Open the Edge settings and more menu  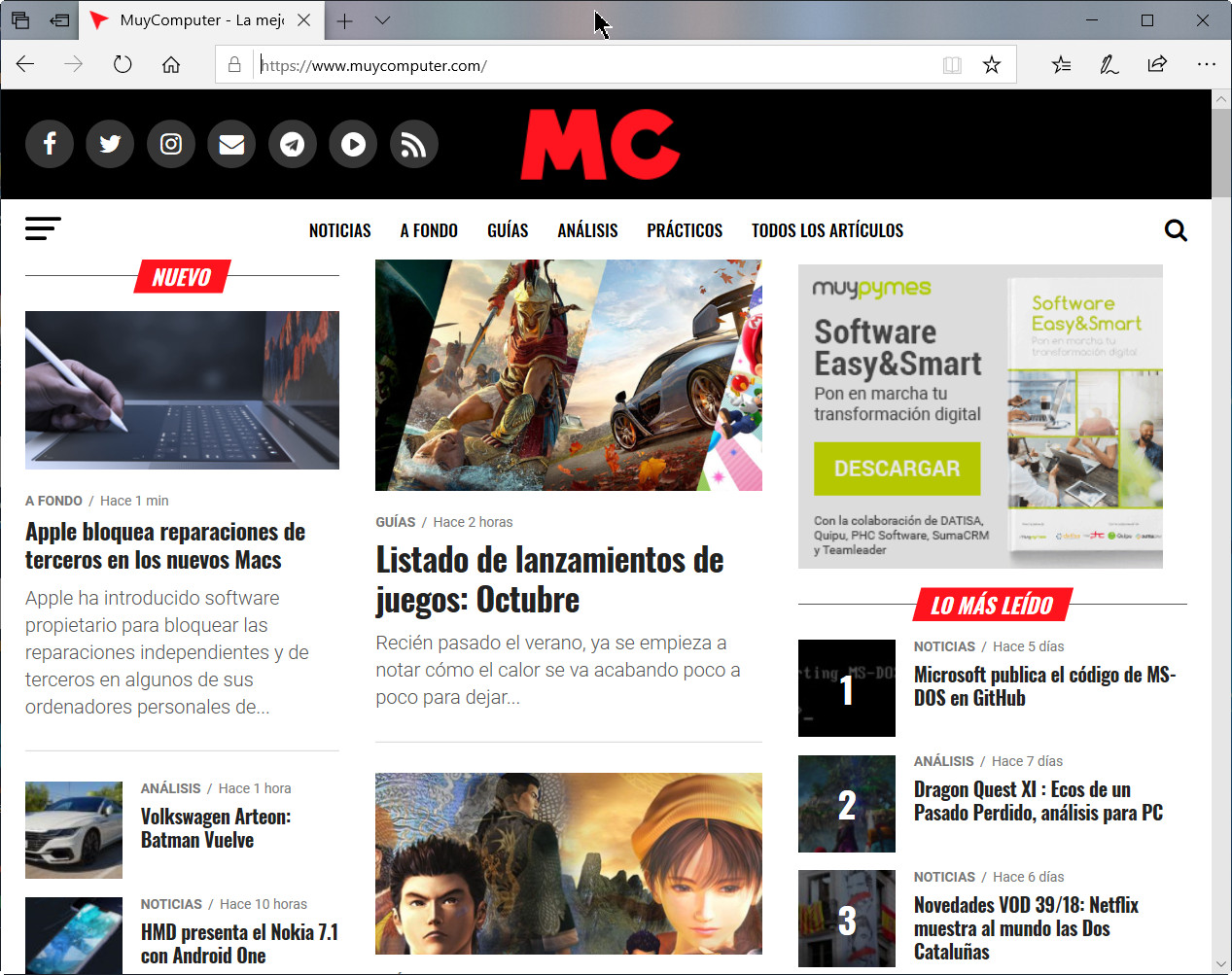tap(1206, 65)
